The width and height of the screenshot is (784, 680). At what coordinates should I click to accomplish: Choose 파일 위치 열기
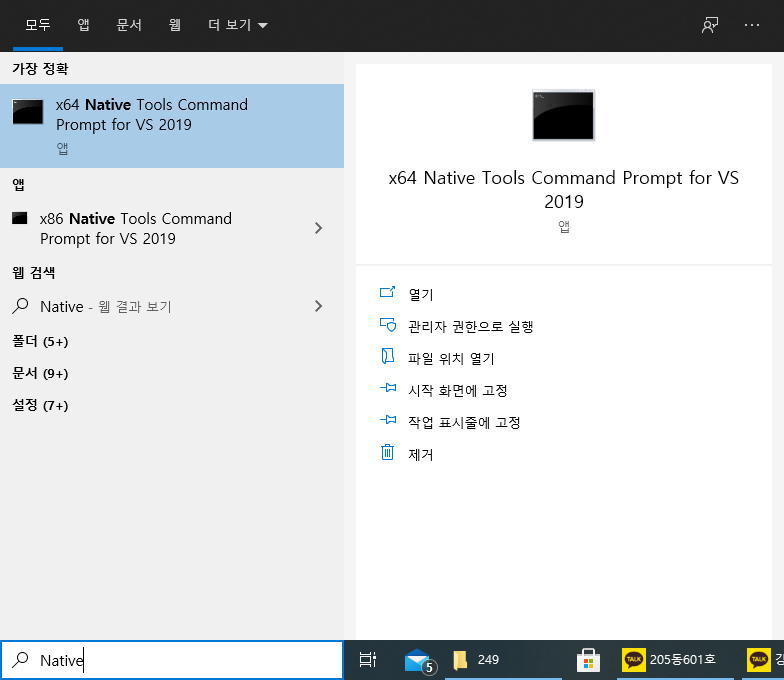click(x=451, y=358)
